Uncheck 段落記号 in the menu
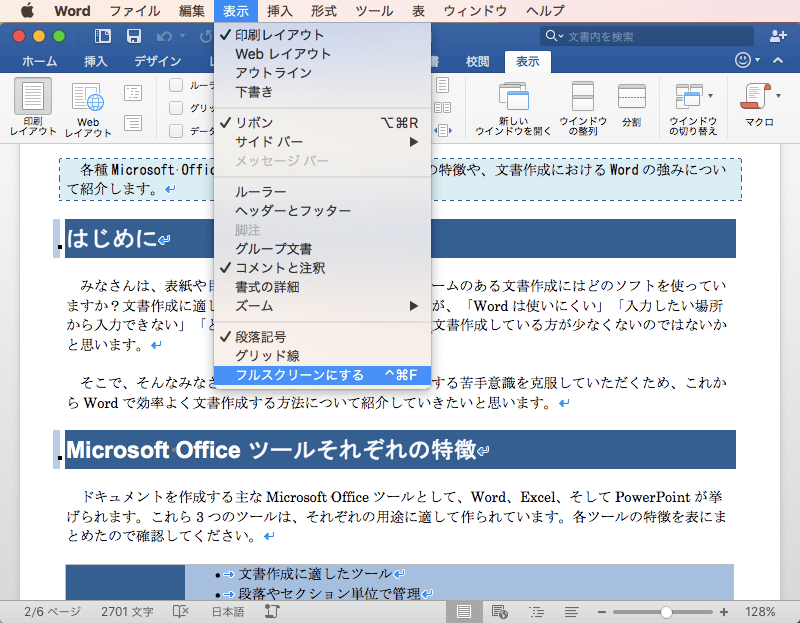Image resolution: width=800 pixels, height=623 pixels. (x=322, y=337)
